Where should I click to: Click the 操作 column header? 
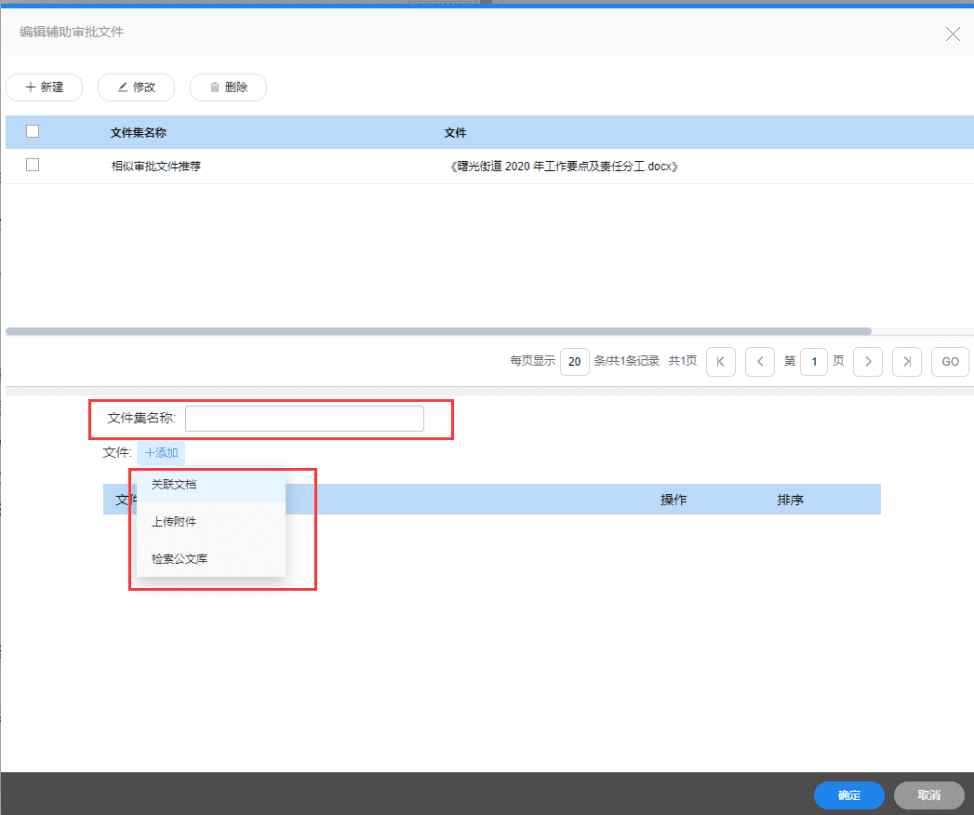click(x=673, y=499)
